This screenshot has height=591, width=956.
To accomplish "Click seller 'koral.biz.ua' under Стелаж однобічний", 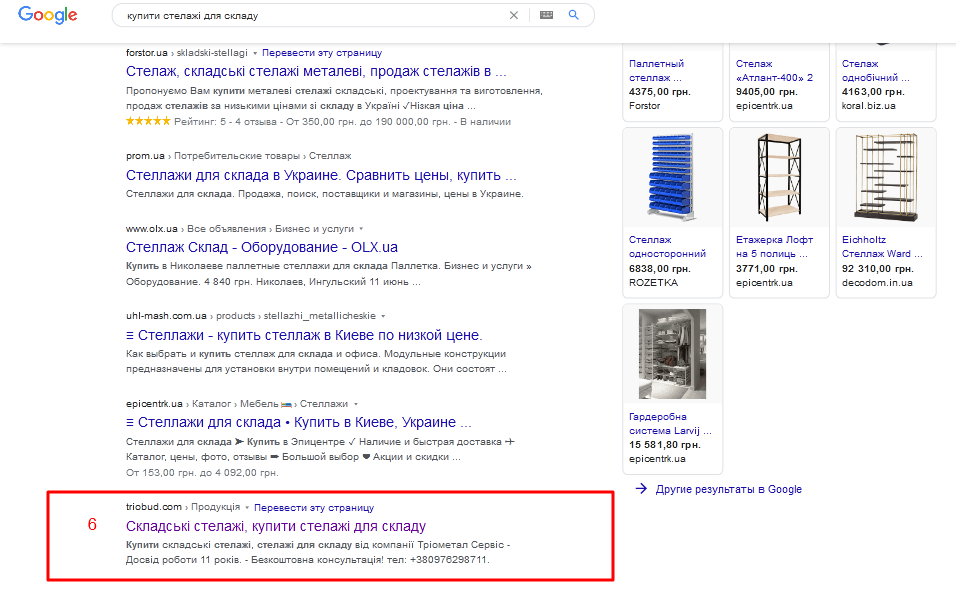I will (869, 106).
